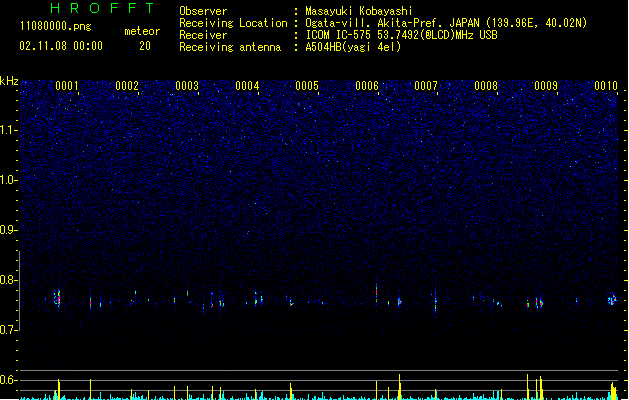Viewport: 629px width, 400px height.
Task: Click time marker 0007
Action: 426,86
